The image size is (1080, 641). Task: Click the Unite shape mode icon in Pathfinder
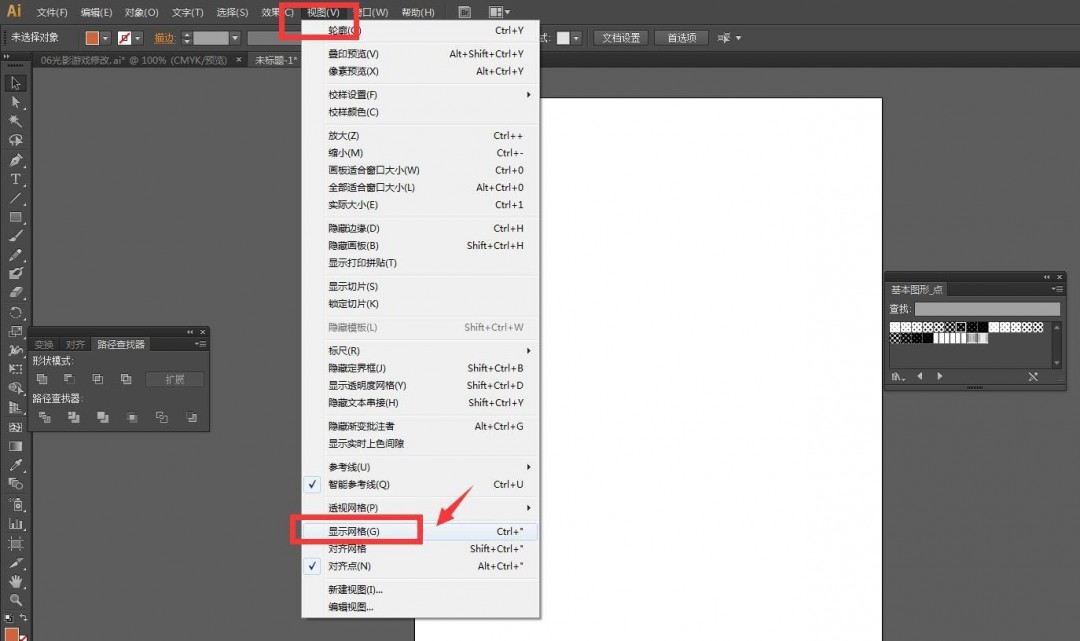coord(42,379)
